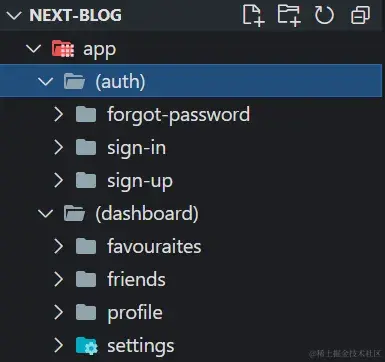The image size is (385, 362).
Task: Collapse all folders in explorer
Action: [x=361, y=15]
